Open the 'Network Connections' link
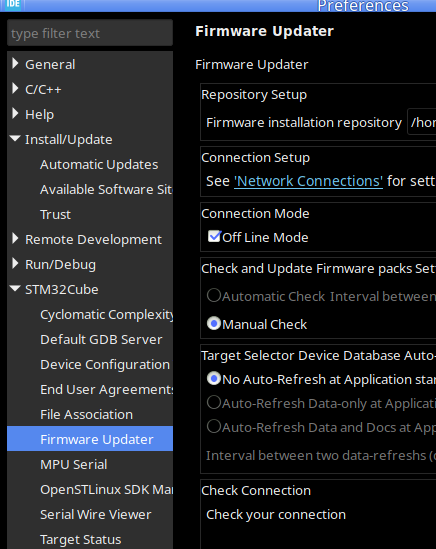Viewport: 436px width, 549px height. click(308, 181)
